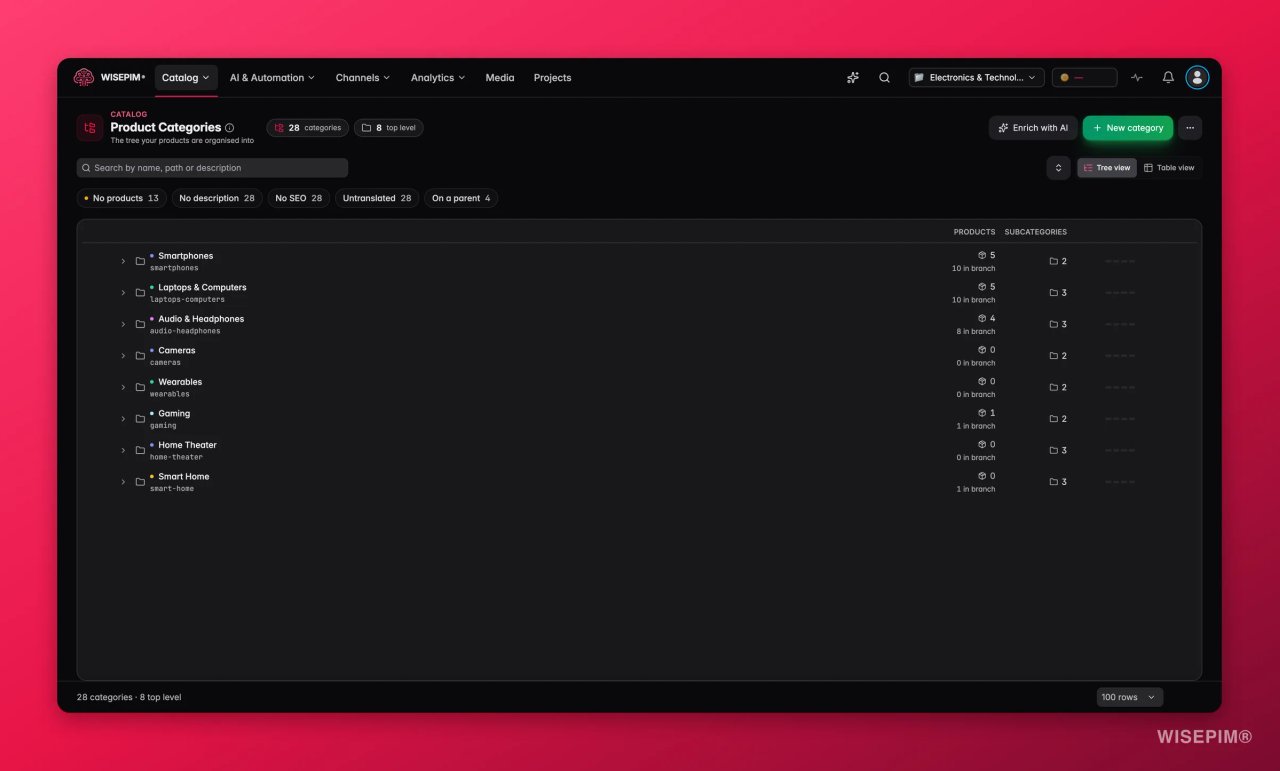Click the expand/collapse all sort arrows button

point(1058,168)
